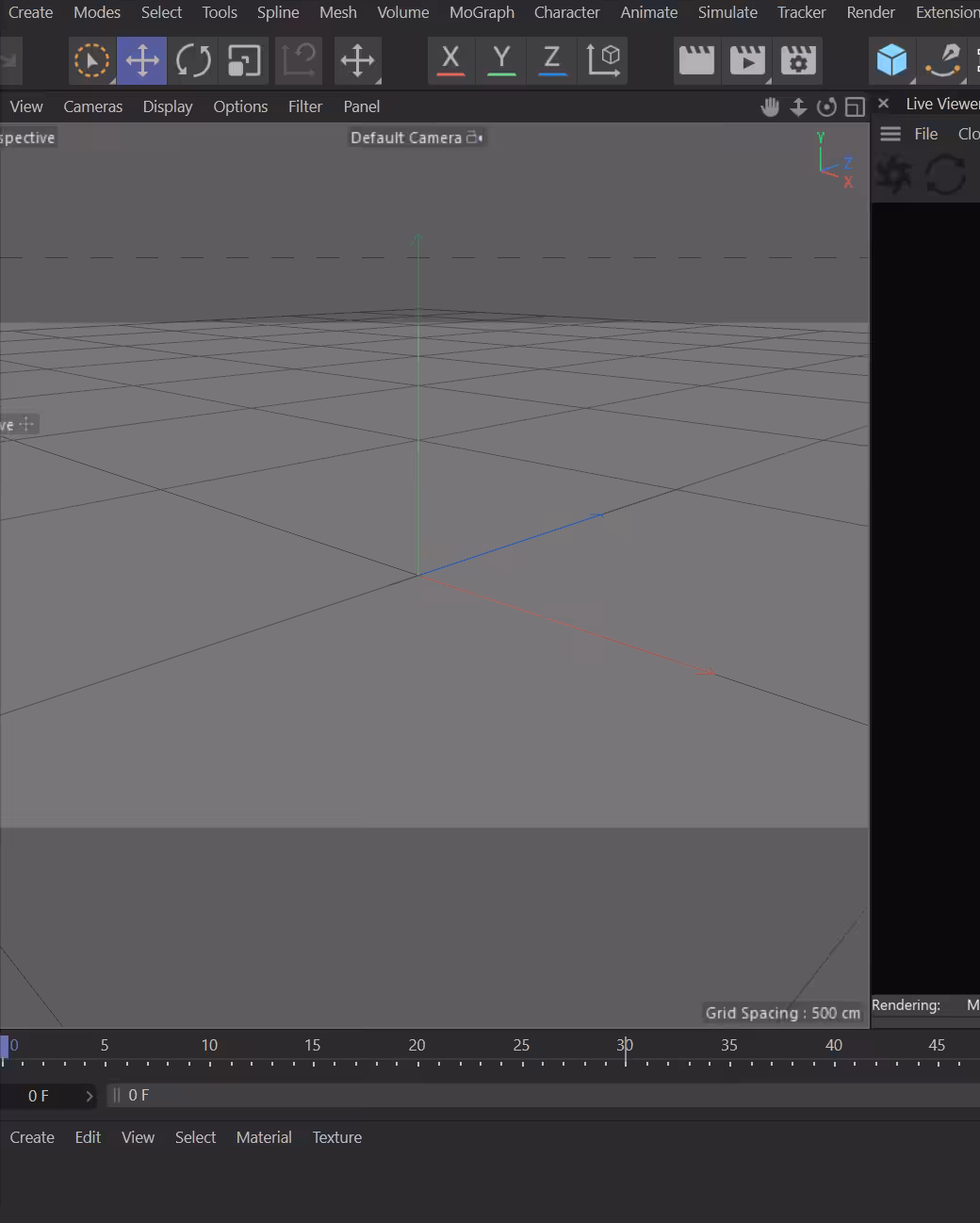Open the Material manager Create menu
Viewport: 980px width, 1223px height.
32,1137
